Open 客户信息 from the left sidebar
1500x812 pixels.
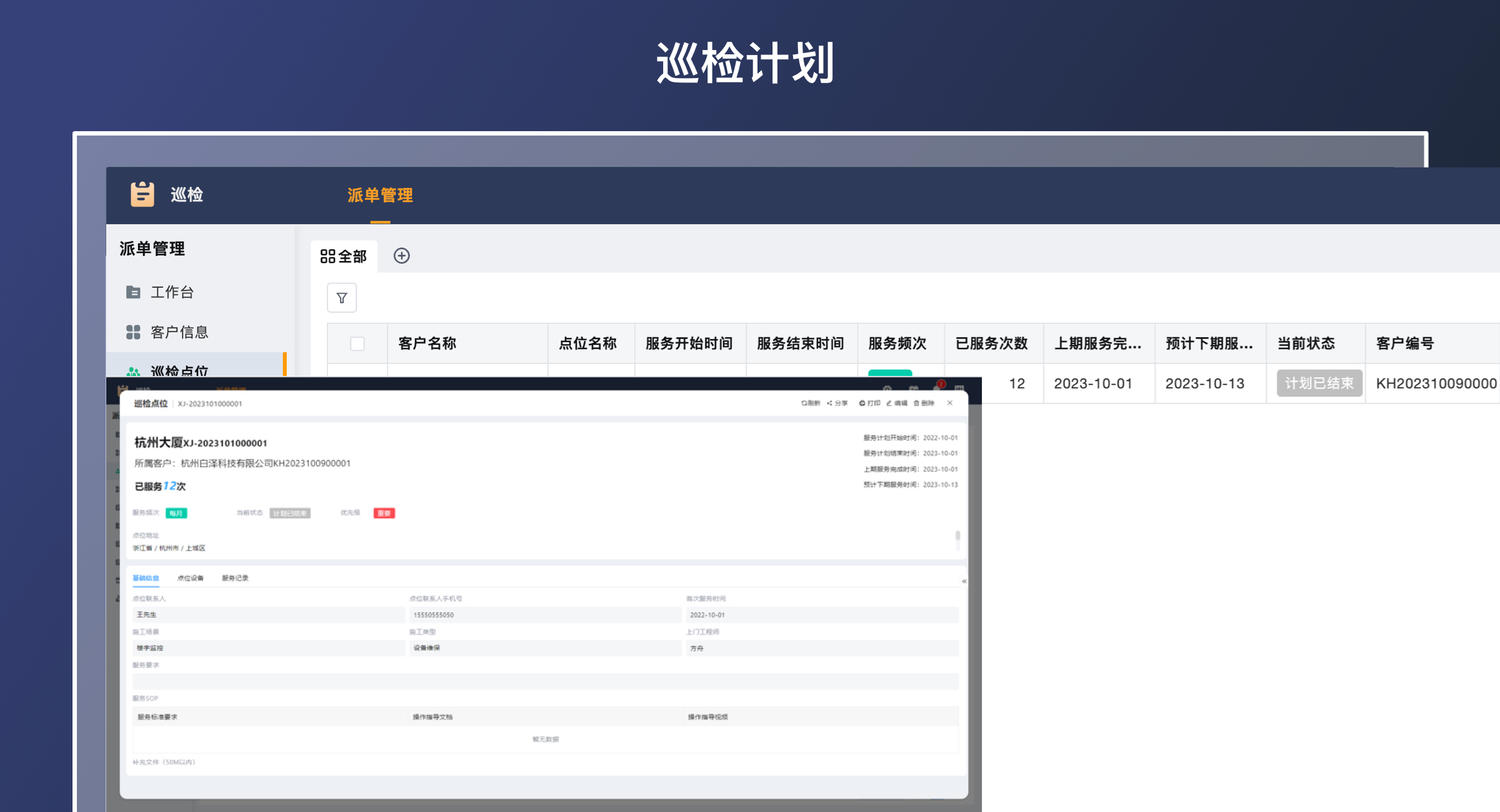coord(179,332)
